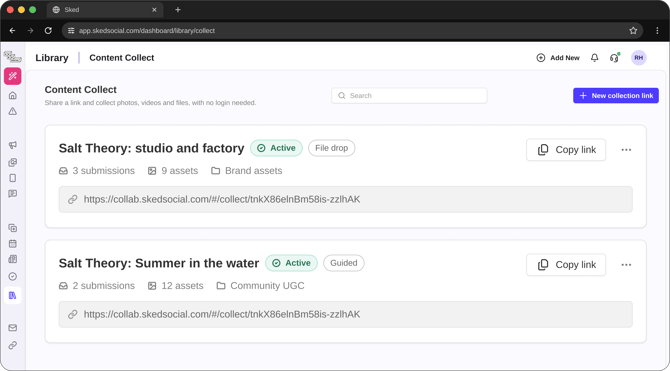670x371 pixels.
Task: Click the Content Collect header tab
Action: tap(122, 58)
